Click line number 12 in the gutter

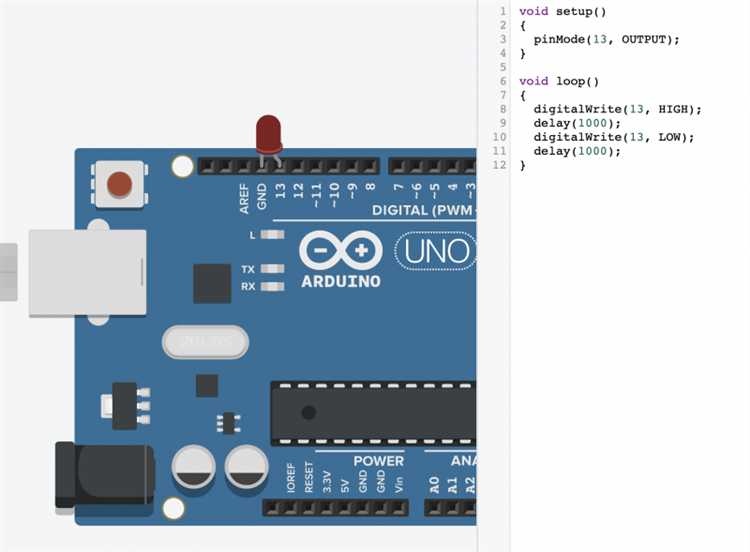(499, 165)
